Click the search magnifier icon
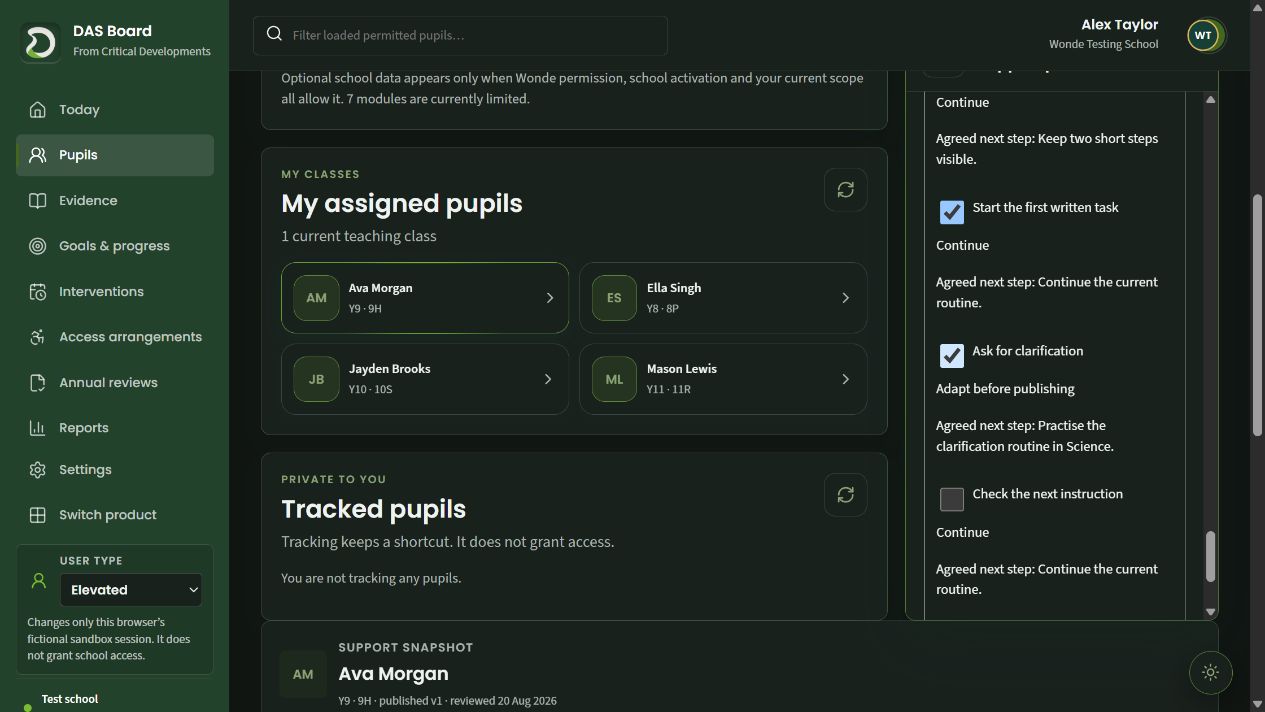 [x=274, y=35]
